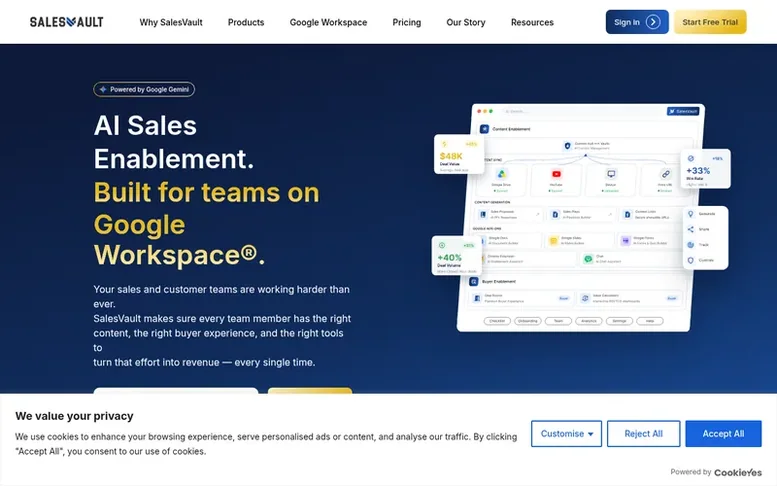Viewport: 777px width, 486px height.
Task: Click the monitor Device icon in the dashboard preview
Action: point(611,174)
